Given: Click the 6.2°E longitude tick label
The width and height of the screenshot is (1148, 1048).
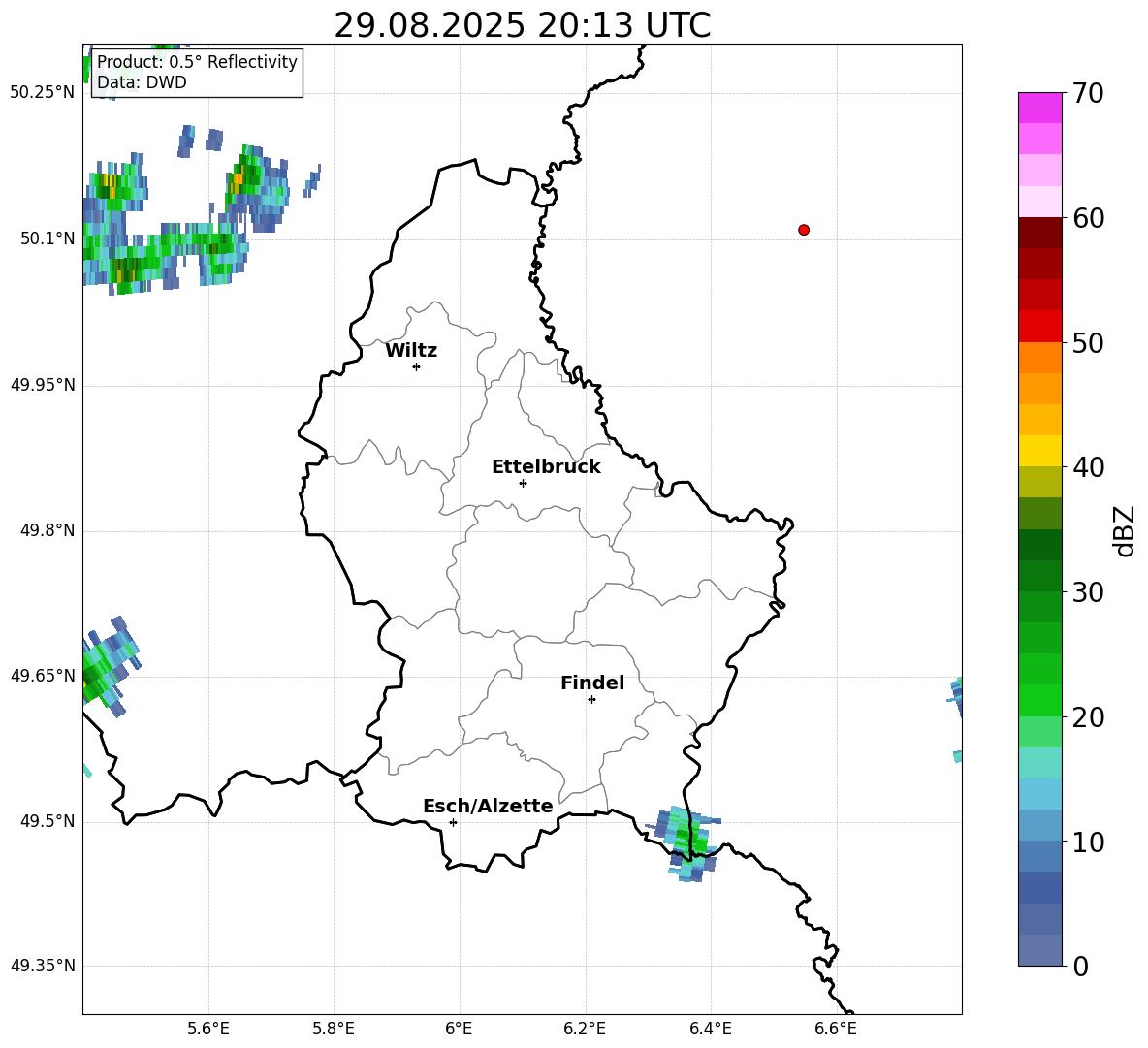Looking at the screenshot, I should pyautogui.click(x=585, y=1029).
